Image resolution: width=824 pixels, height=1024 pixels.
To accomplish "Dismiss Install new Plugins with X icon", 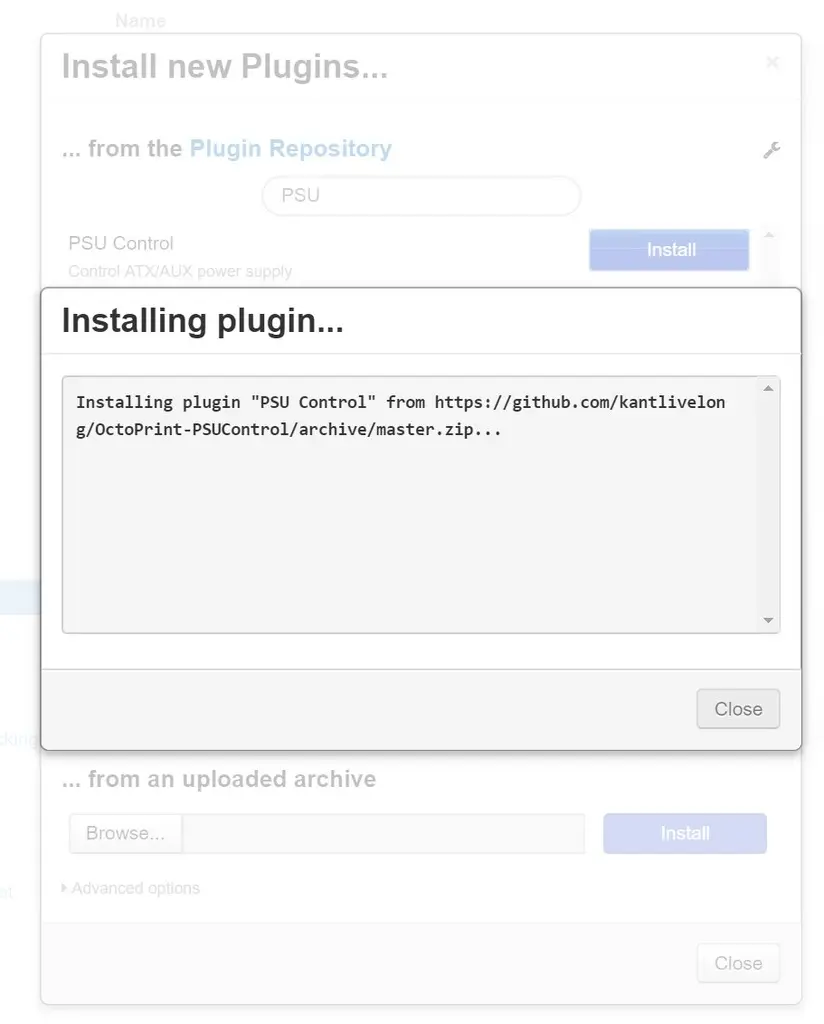I will click(x=772, y=62).
